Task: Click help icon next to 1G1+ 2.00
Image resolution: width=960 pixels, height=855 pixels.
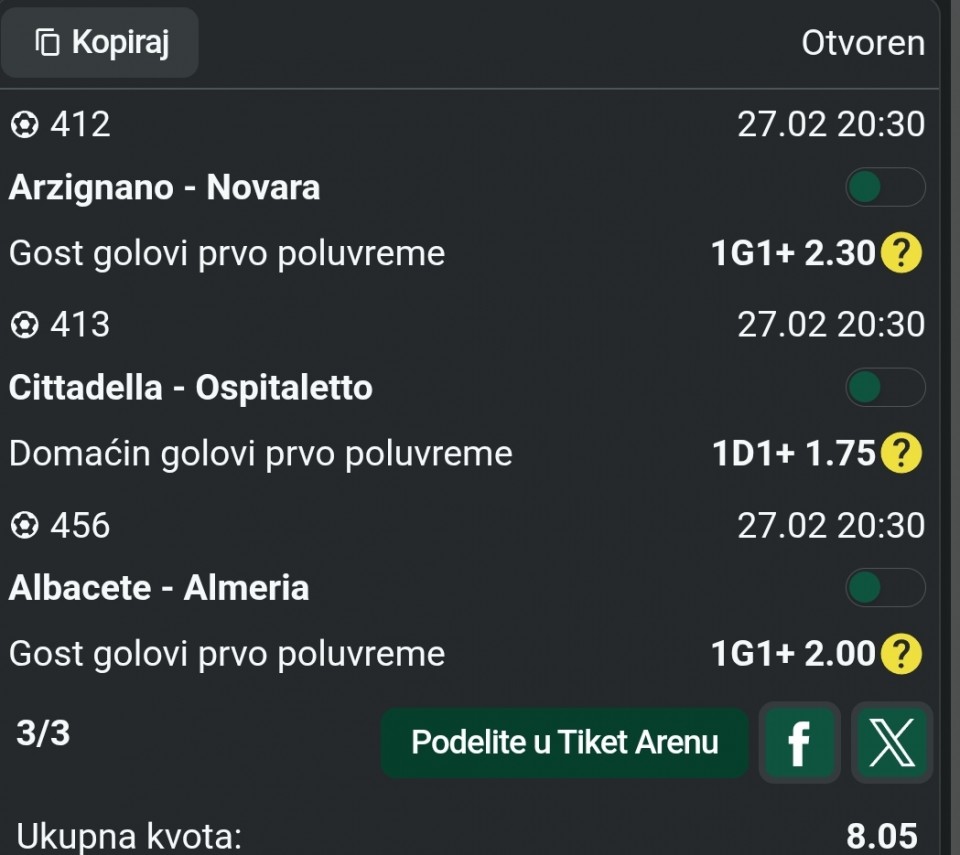Action: 900,654
